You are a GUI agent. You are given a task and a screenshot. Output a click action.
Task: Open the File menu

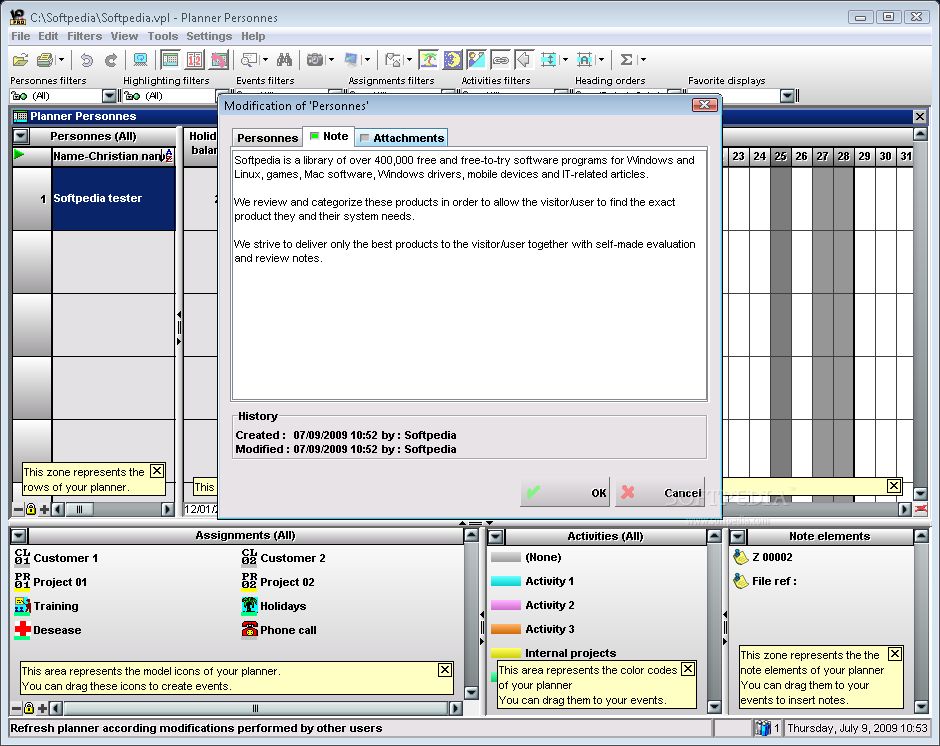pyautogui.click(x=20, y=36)
